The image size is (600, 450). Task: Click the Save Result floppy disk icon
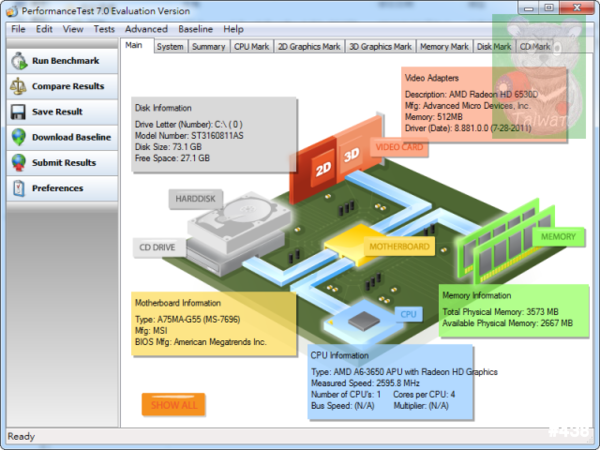tap(18, 112)
